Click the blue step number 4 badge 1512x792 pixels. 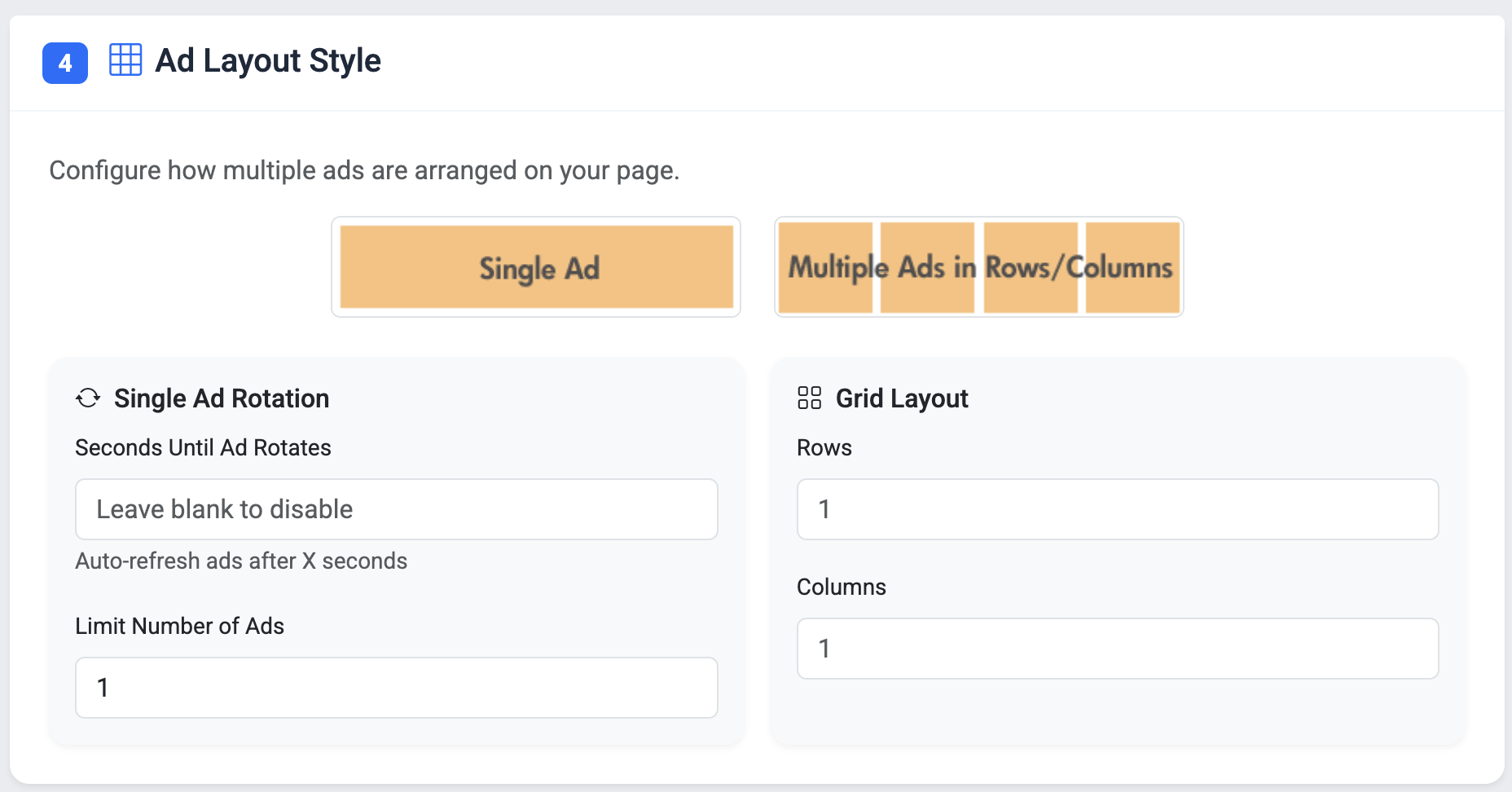[x=64, y=62]
